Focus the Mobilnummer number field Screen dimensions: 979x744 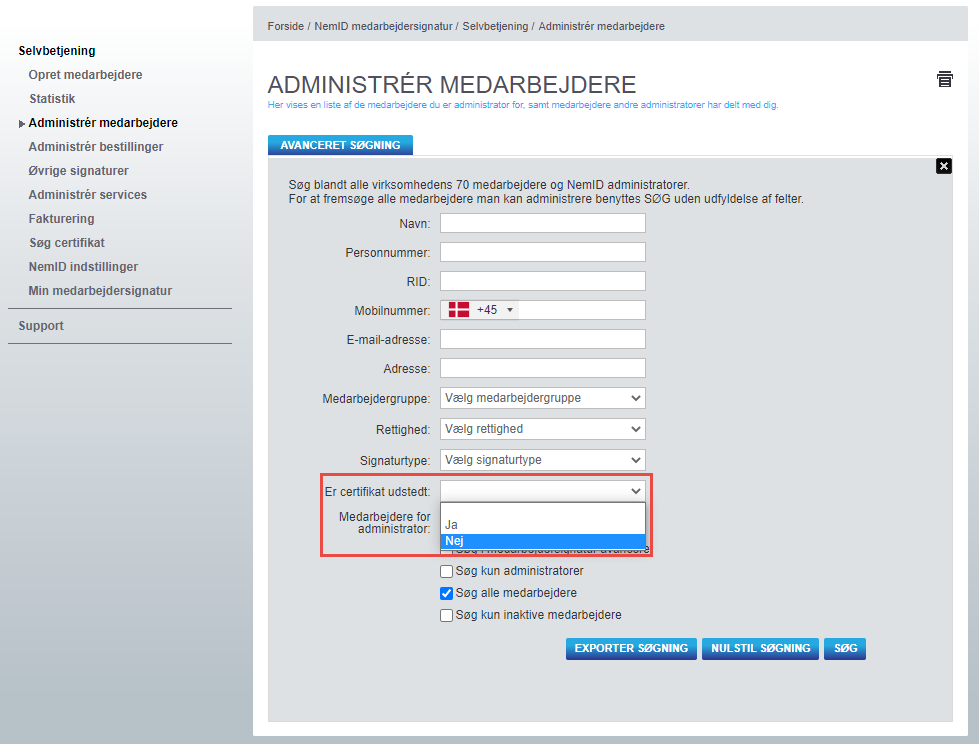(x=581, y=310)
